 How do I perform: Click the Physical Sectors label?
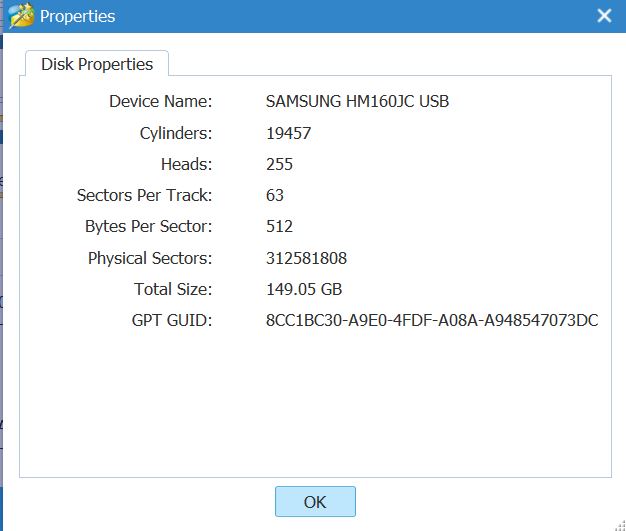point(150,258)
